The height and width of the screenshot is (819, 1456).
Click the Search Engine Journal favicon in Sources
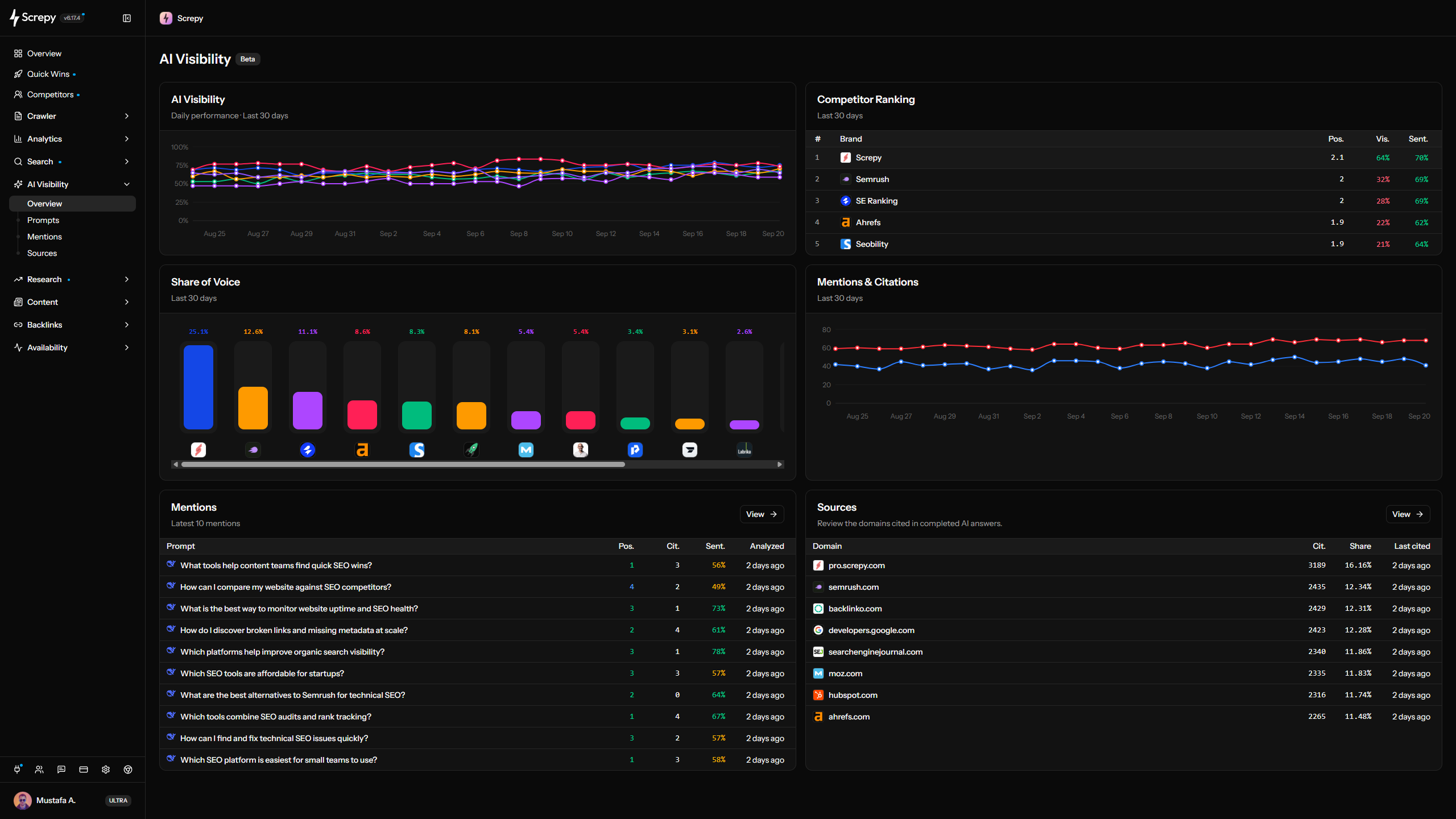point(818,652)
